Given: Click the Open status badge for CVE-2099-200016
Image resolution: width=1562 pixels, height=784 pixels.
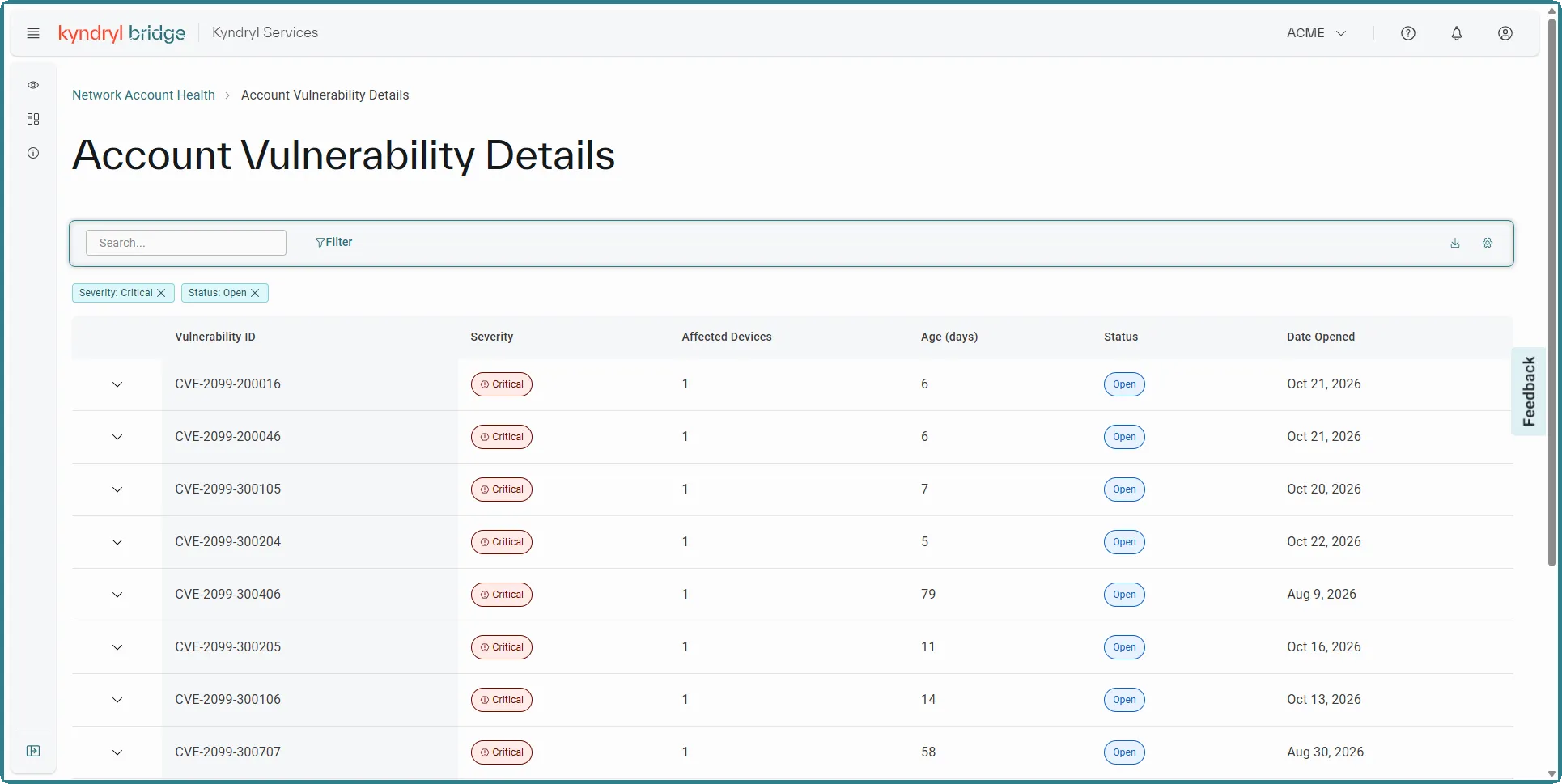Looking at the screenshot, I should pos(1124,384).
